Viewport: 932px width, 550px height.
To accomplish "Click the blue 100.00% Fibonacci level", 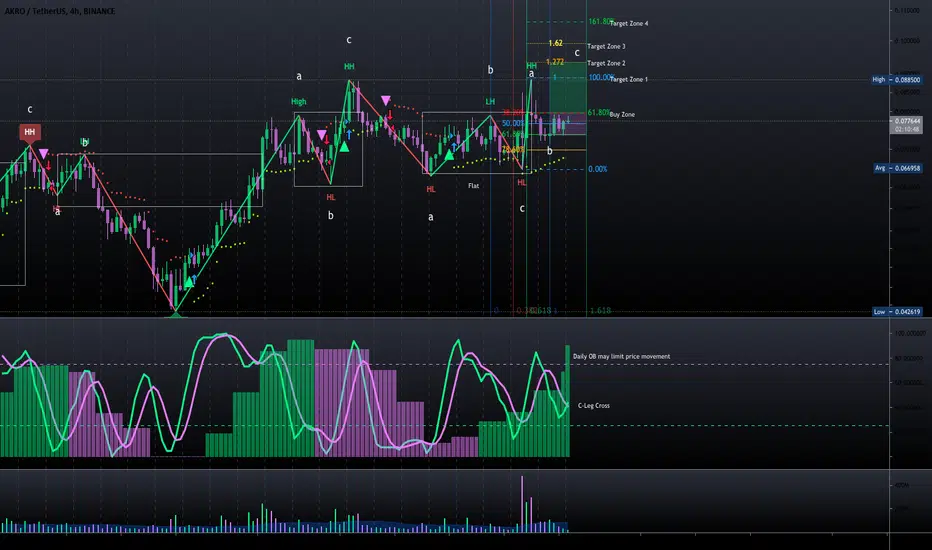I will (x=600, y=77).
